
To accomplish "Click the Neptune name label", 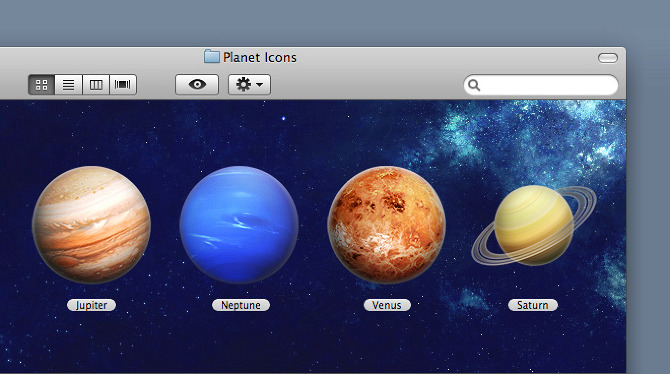I will tap(241, 305).
